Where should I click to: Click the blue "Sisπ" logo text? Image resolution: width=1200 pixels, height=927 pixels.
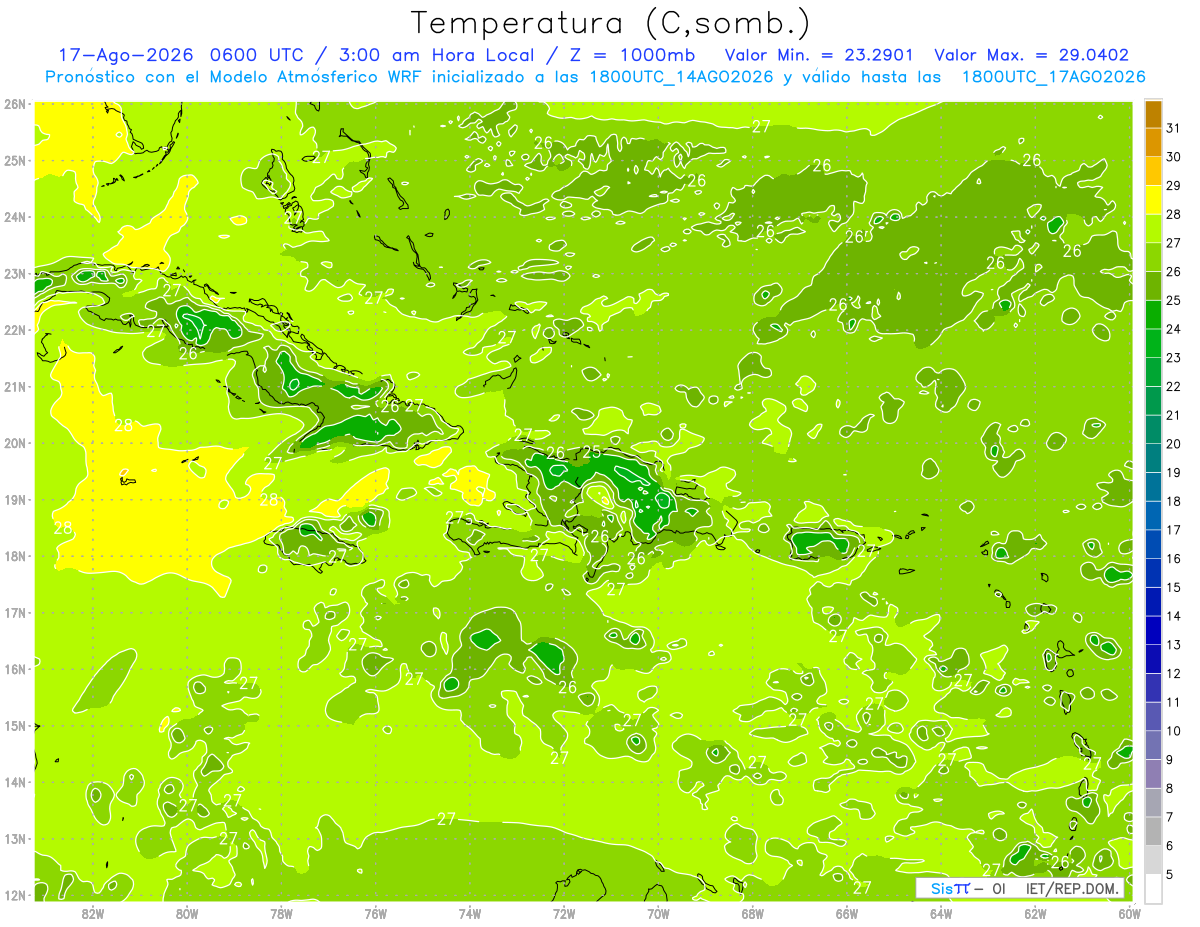tap(950, 888)
